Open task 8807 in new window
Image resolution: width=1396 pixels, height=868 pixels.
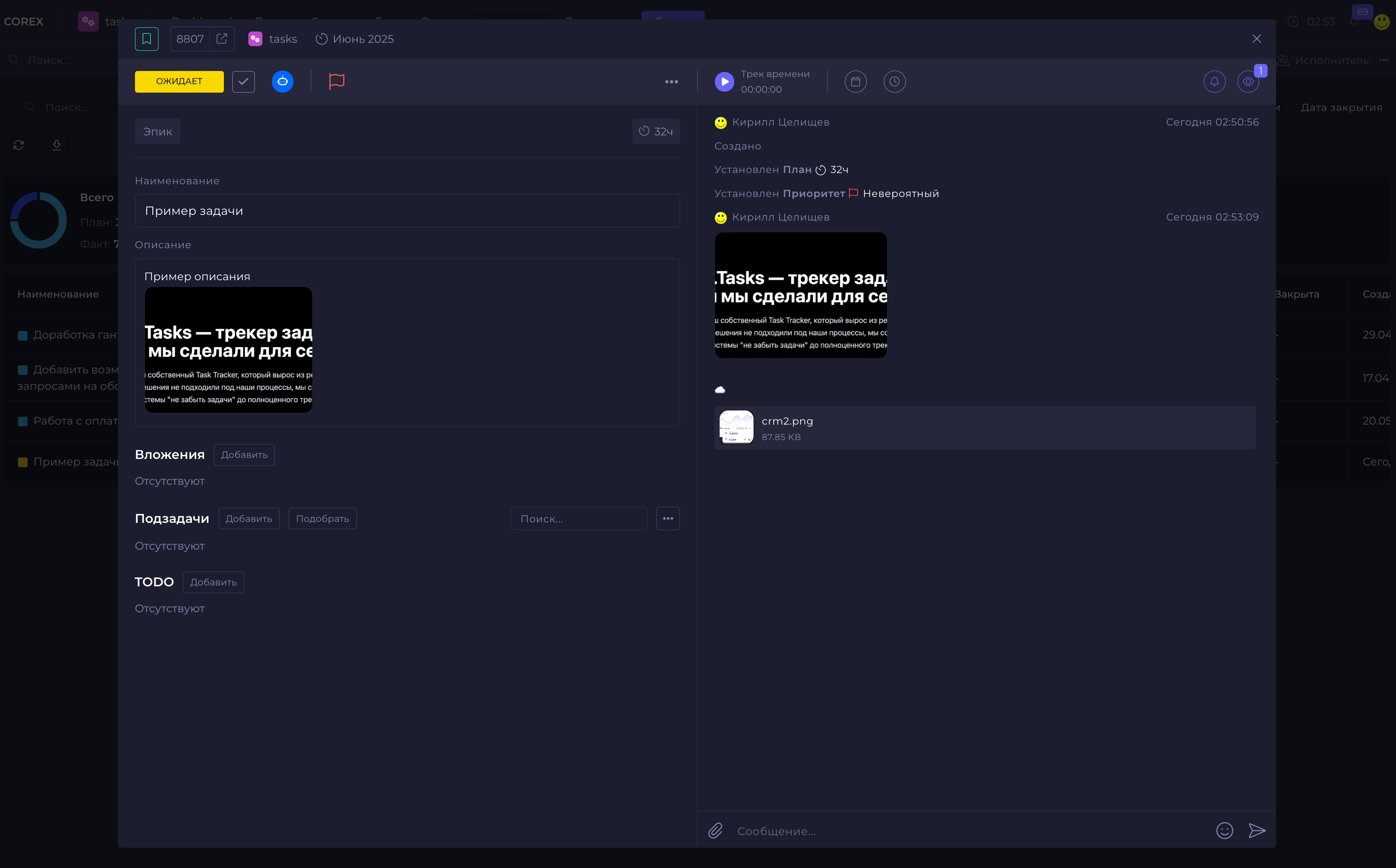point(222,39)
